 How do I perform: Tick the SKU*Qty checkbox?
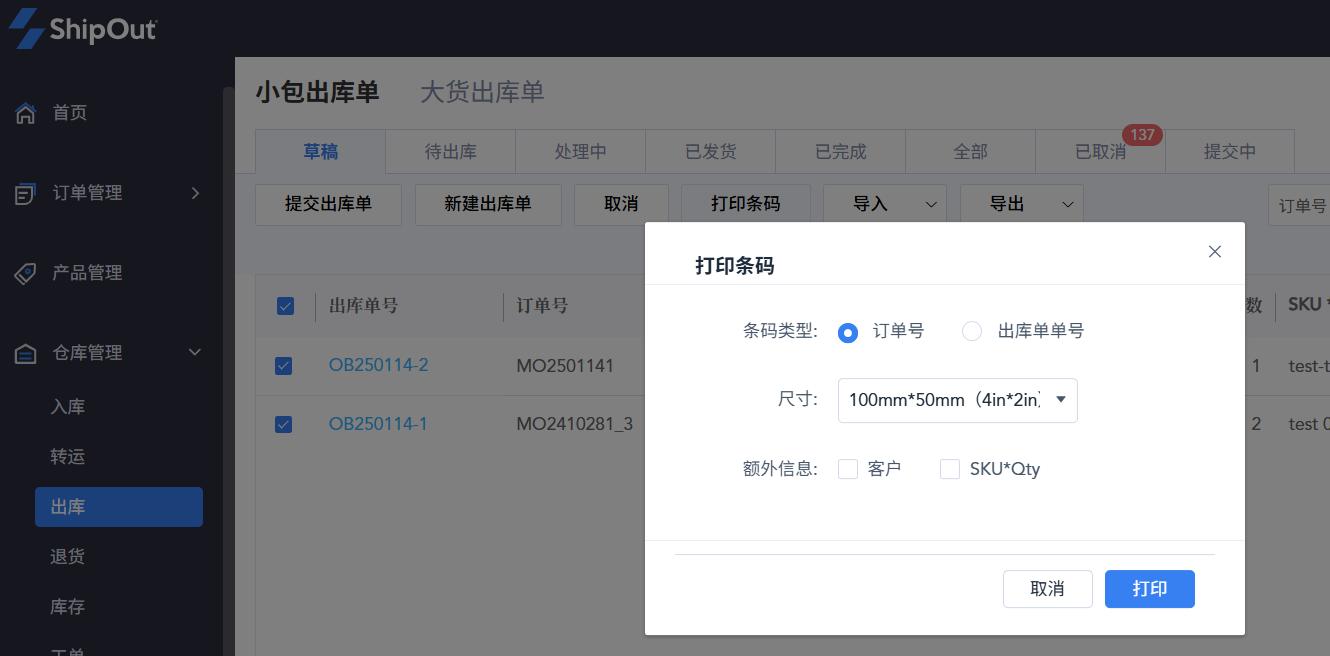pos(950,469)
